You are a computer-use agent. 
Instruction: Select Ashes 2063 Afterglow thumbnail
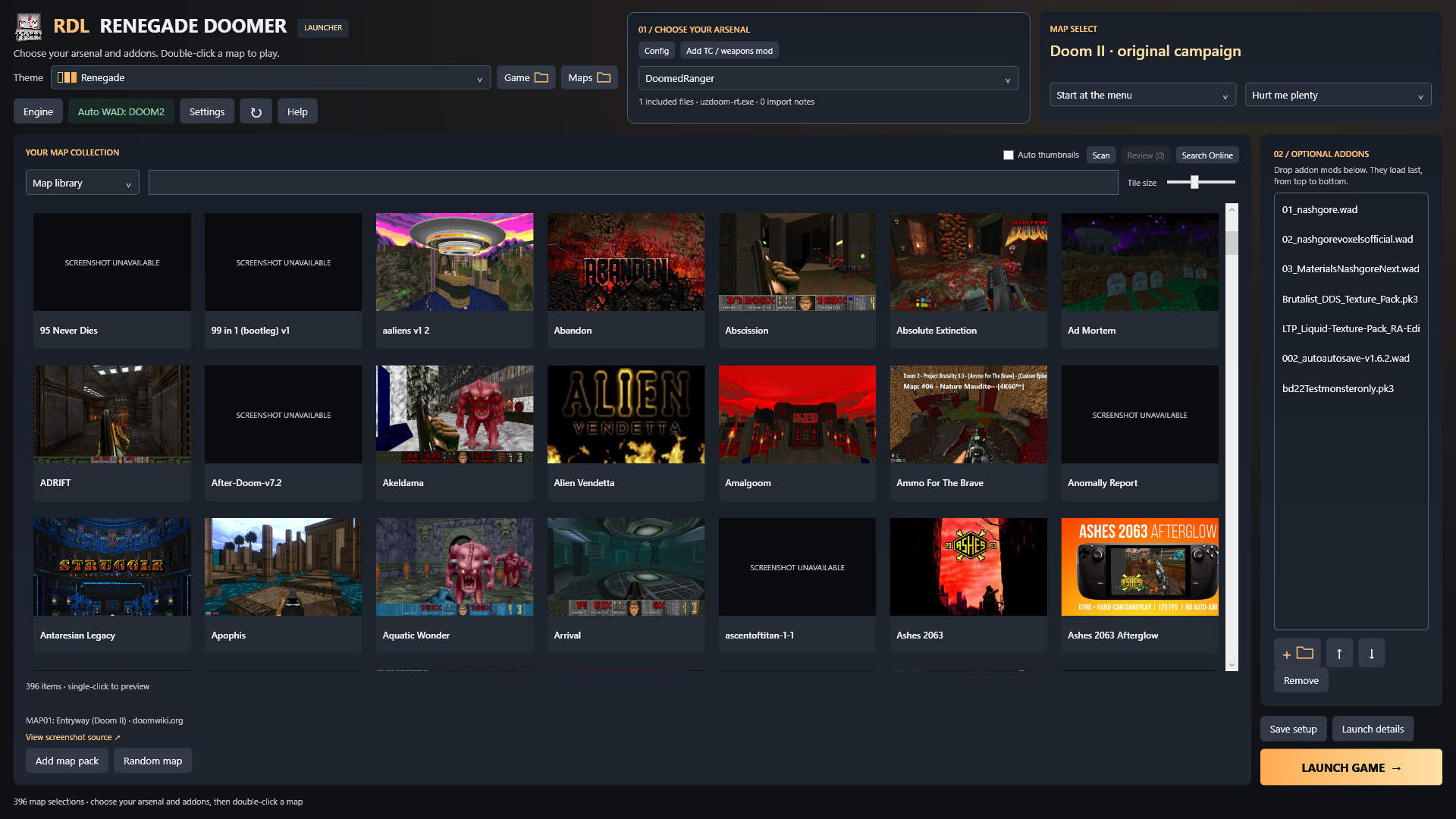click(1140, 566)
